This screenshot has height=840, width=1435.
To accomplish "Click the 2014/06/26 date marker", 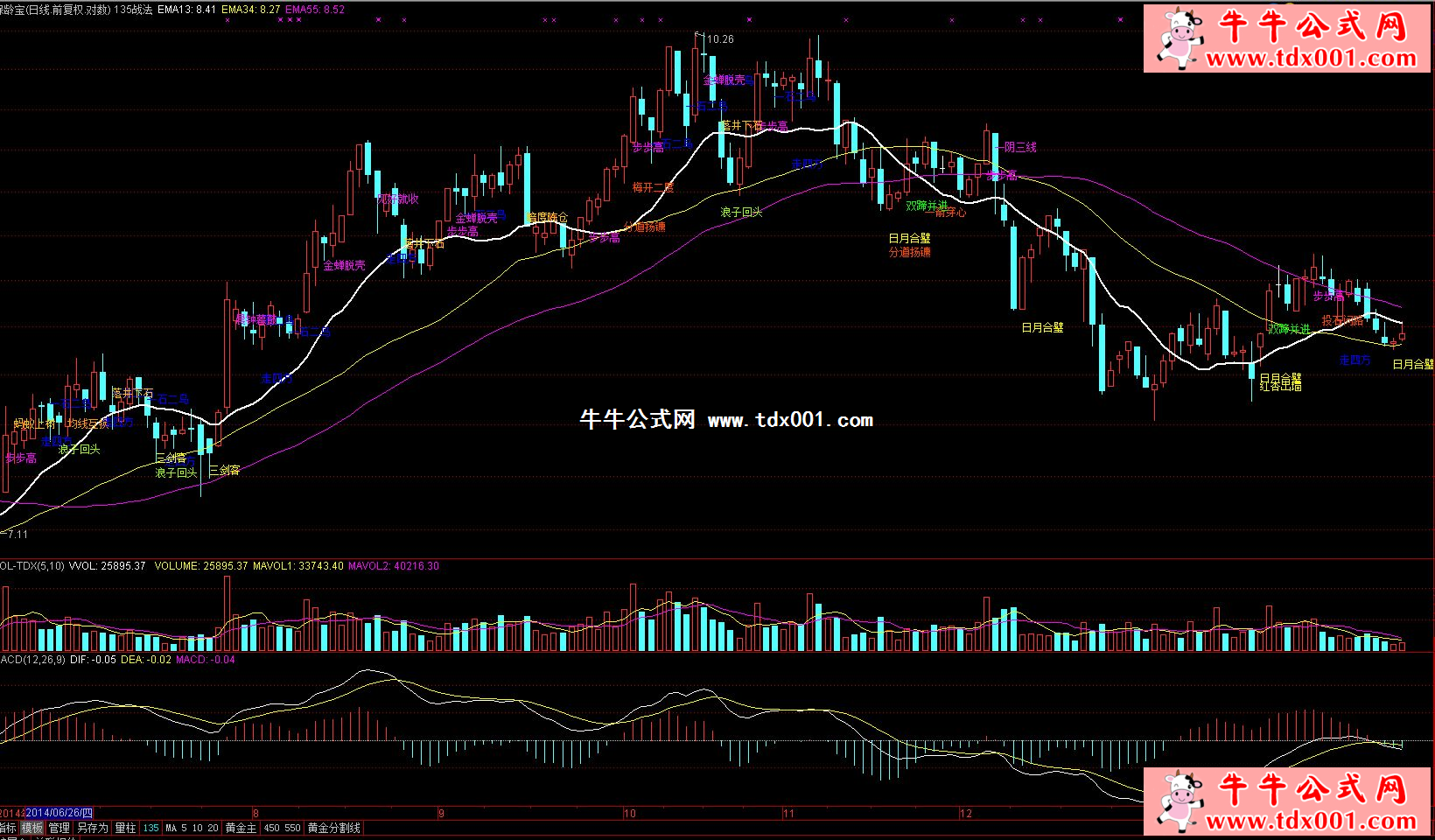I will (59, 813).
